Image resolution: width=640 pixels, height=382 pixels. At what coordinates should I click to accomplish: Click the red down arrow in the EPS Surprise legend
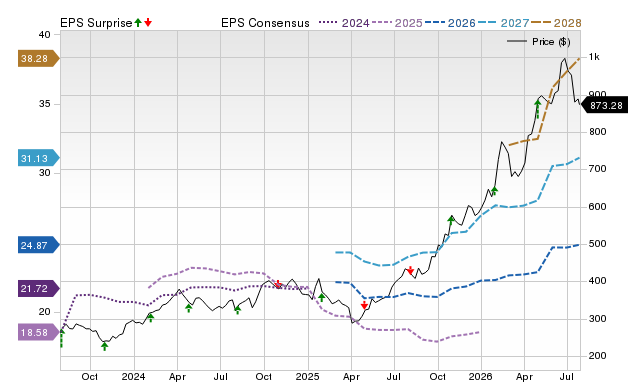tap(148, 22)
